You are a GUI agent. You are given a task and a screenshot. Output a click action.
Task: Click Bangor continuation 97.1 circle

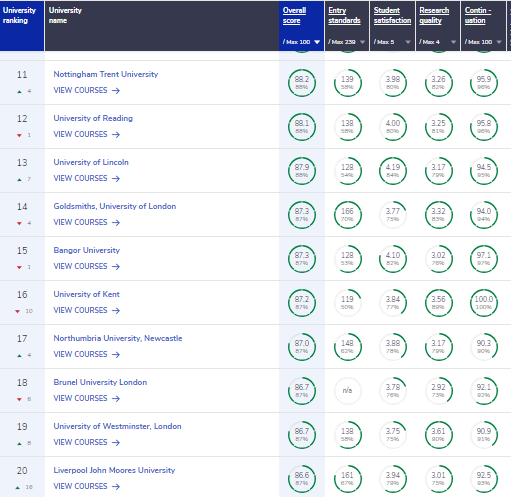point(484,259)
